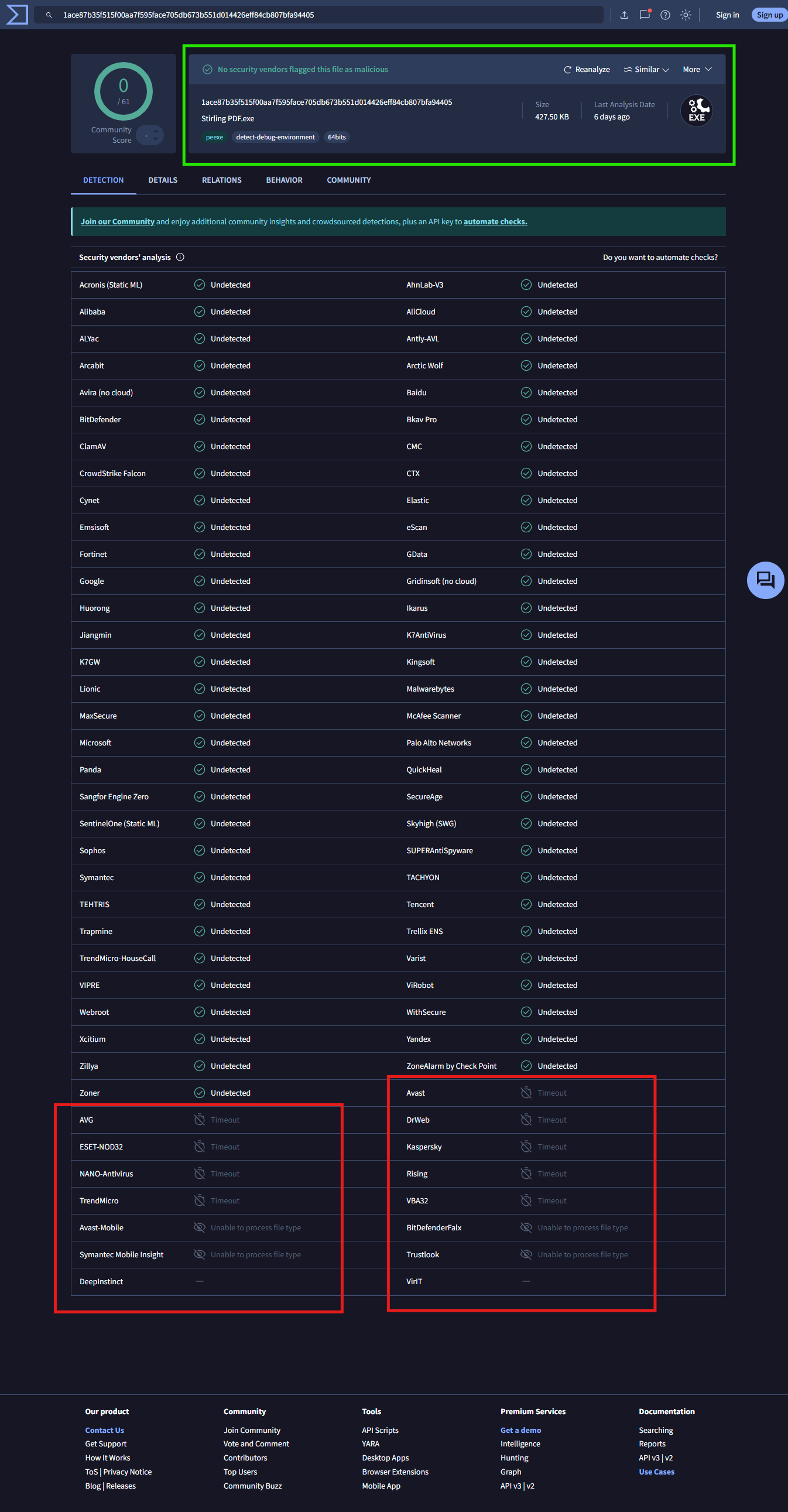Click the ESET-NOD32 row Timeout icon
The width and height of the screenshot is (788, 1512).
click(200, 1147)
